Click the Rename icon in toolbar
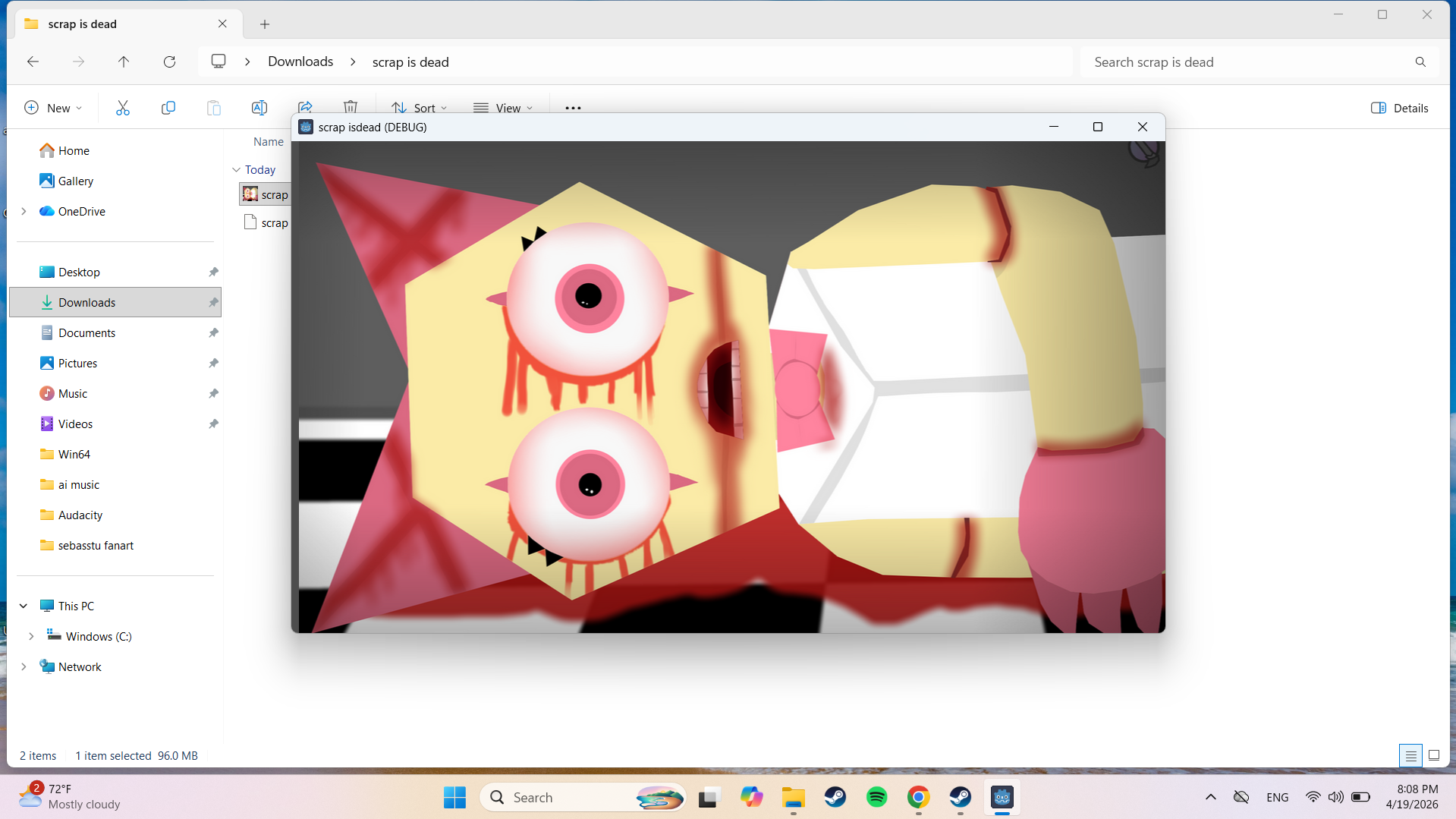 [x=259, y=108]
